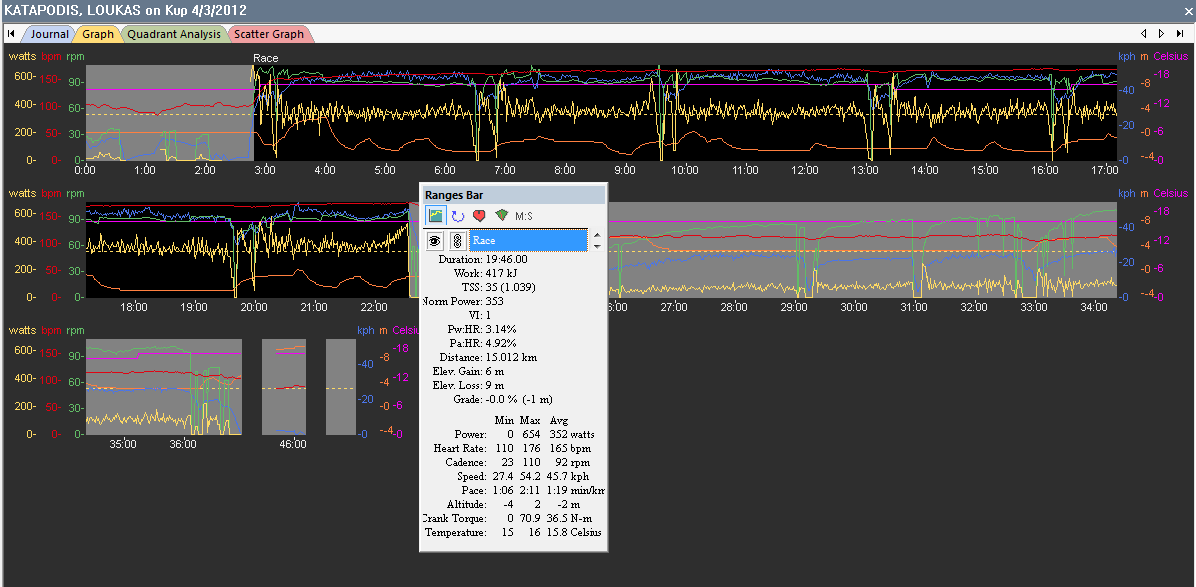Click the graph view icon in Ranges Bar
Image resolution: width=1196 pixels, height=587 pixels.
tap(436, 215)
